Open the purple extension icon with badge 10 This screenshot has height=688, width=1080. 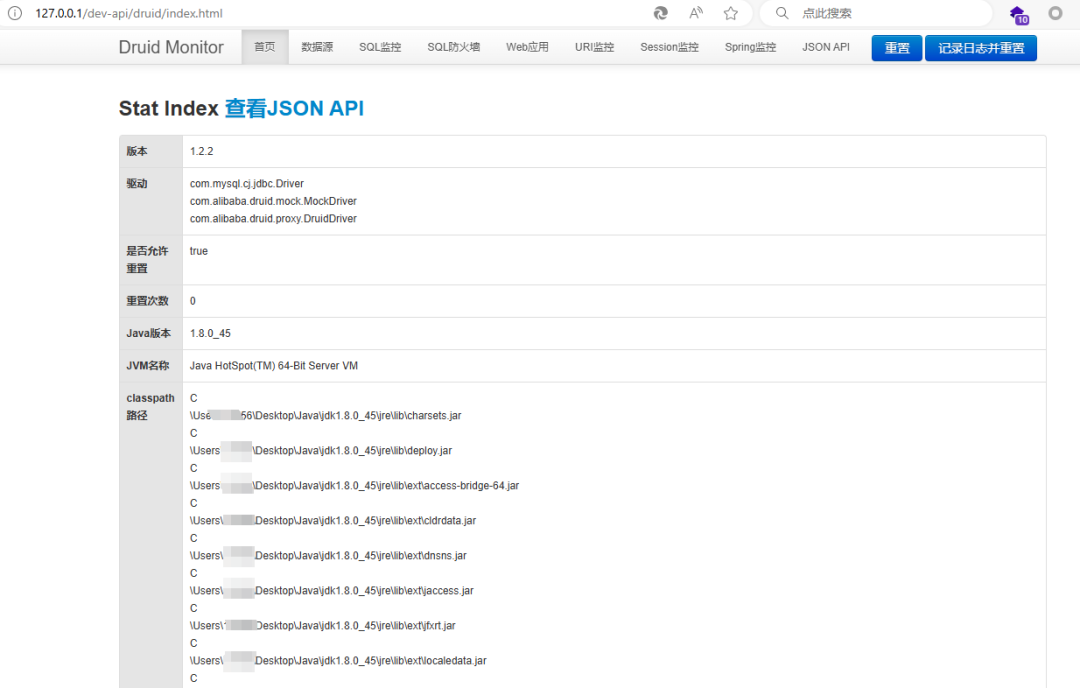click(x=1019, y=14)
